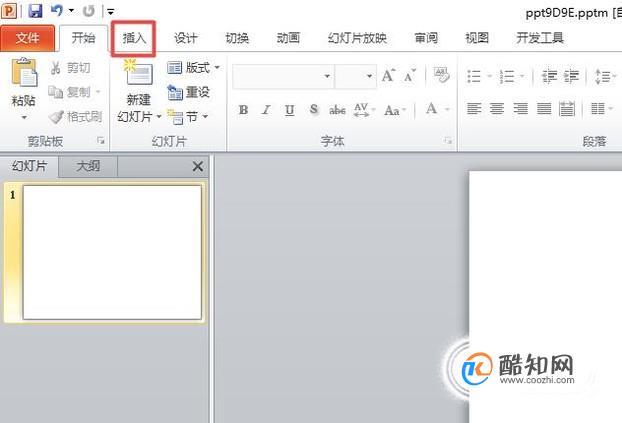Toggle text Shadow formatting
This screenshot has width=622, height=423.
(313, 109)
